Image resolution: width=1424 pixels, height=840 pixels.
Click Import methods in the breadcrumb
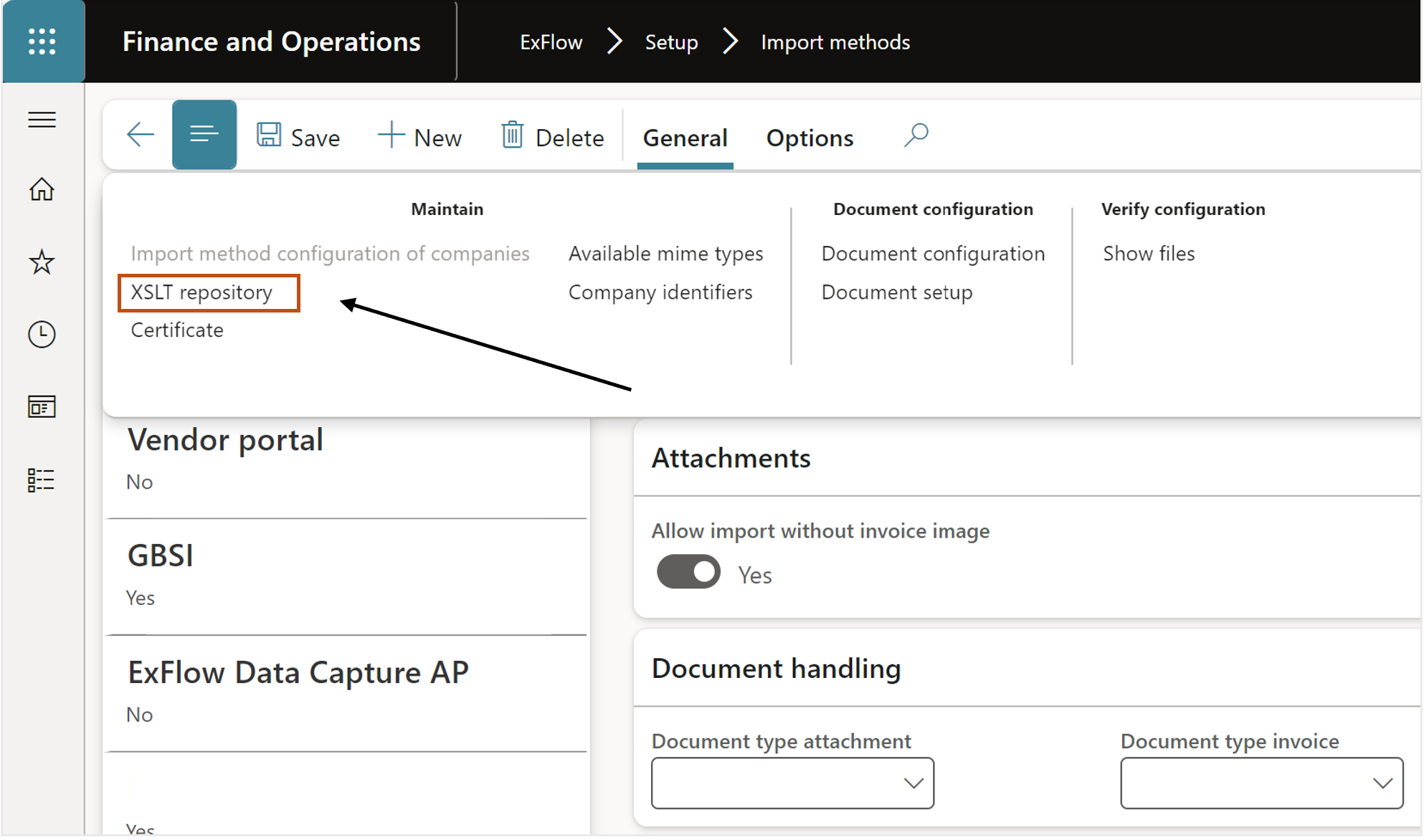point(835,42)
